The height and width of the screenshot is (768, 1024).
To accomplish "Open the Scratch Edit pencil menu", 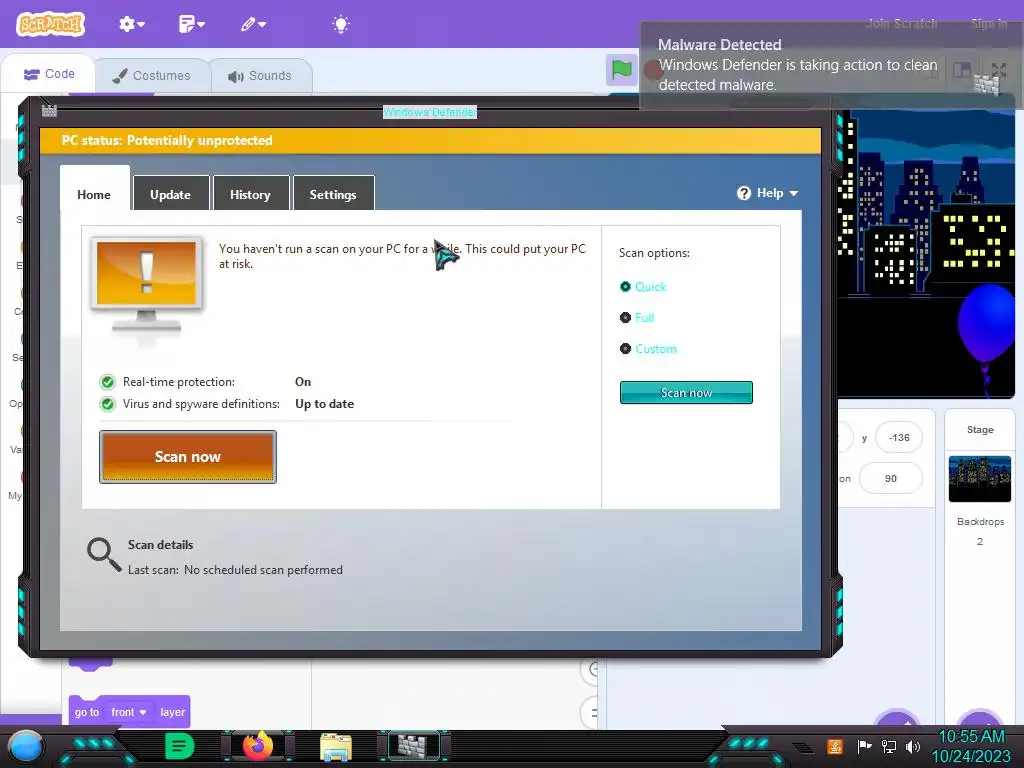I will (x=253, y=24).
